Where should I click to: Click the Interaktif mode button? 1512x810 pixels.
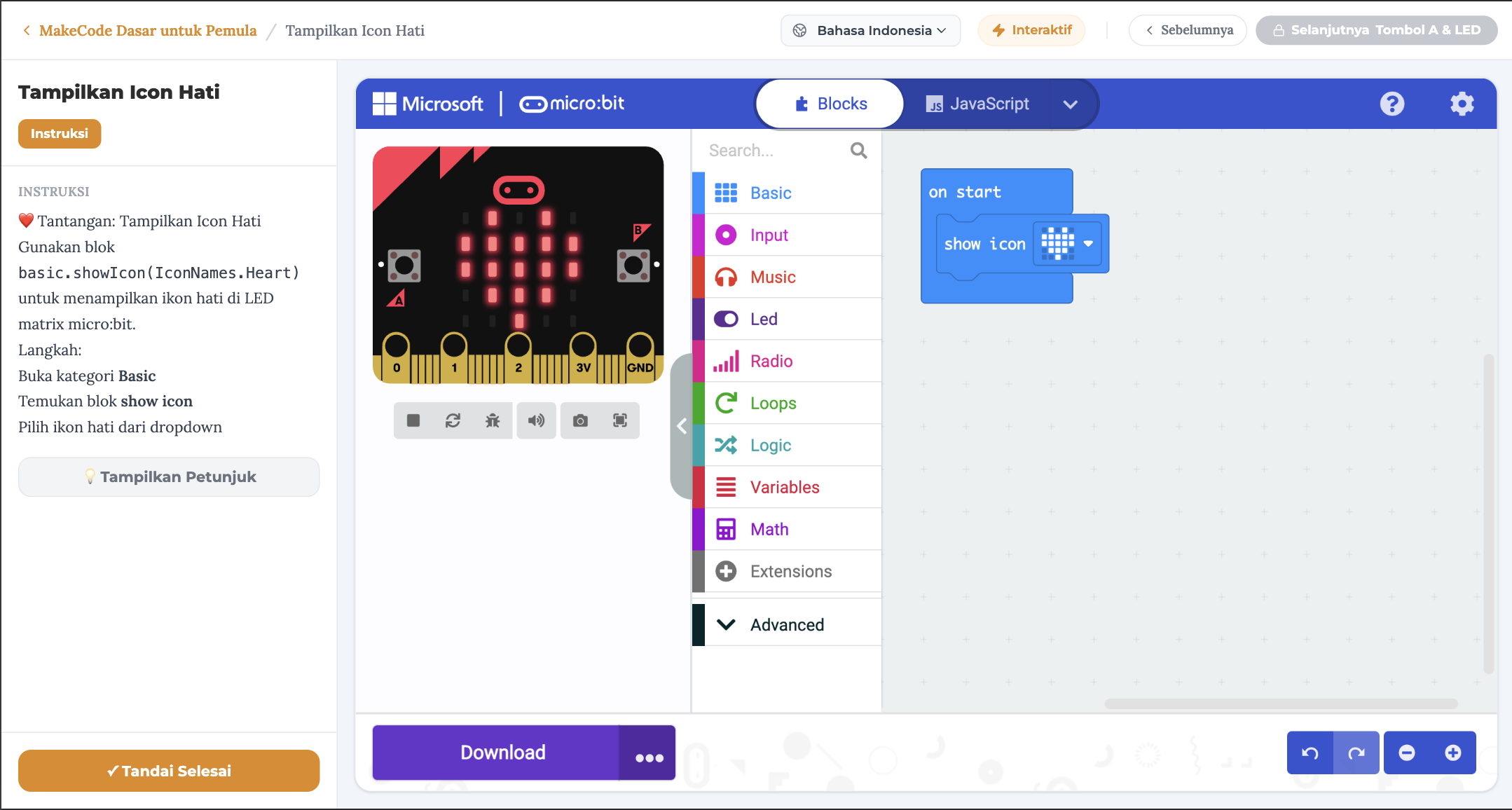[x=1031, y=30]
